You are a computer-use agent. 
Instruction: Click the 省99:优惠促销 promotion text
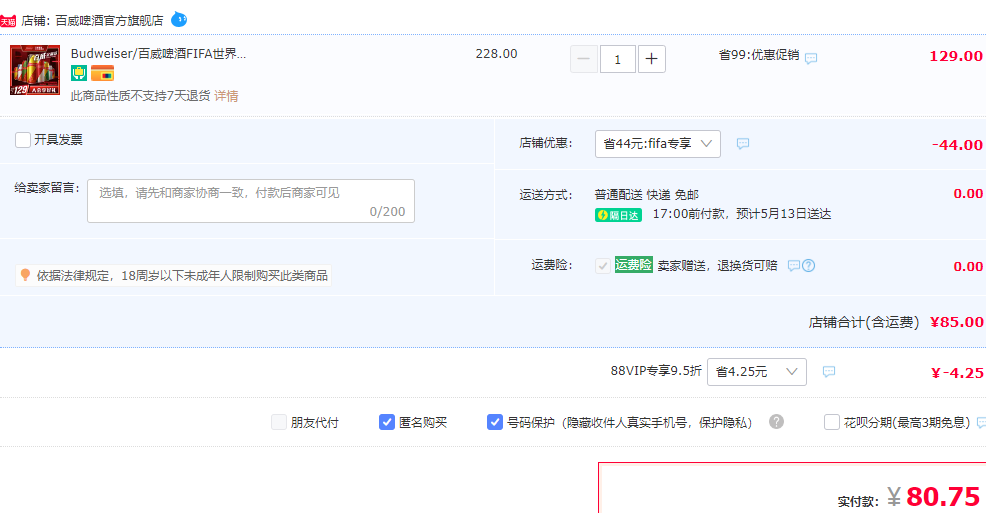[759, 55]
